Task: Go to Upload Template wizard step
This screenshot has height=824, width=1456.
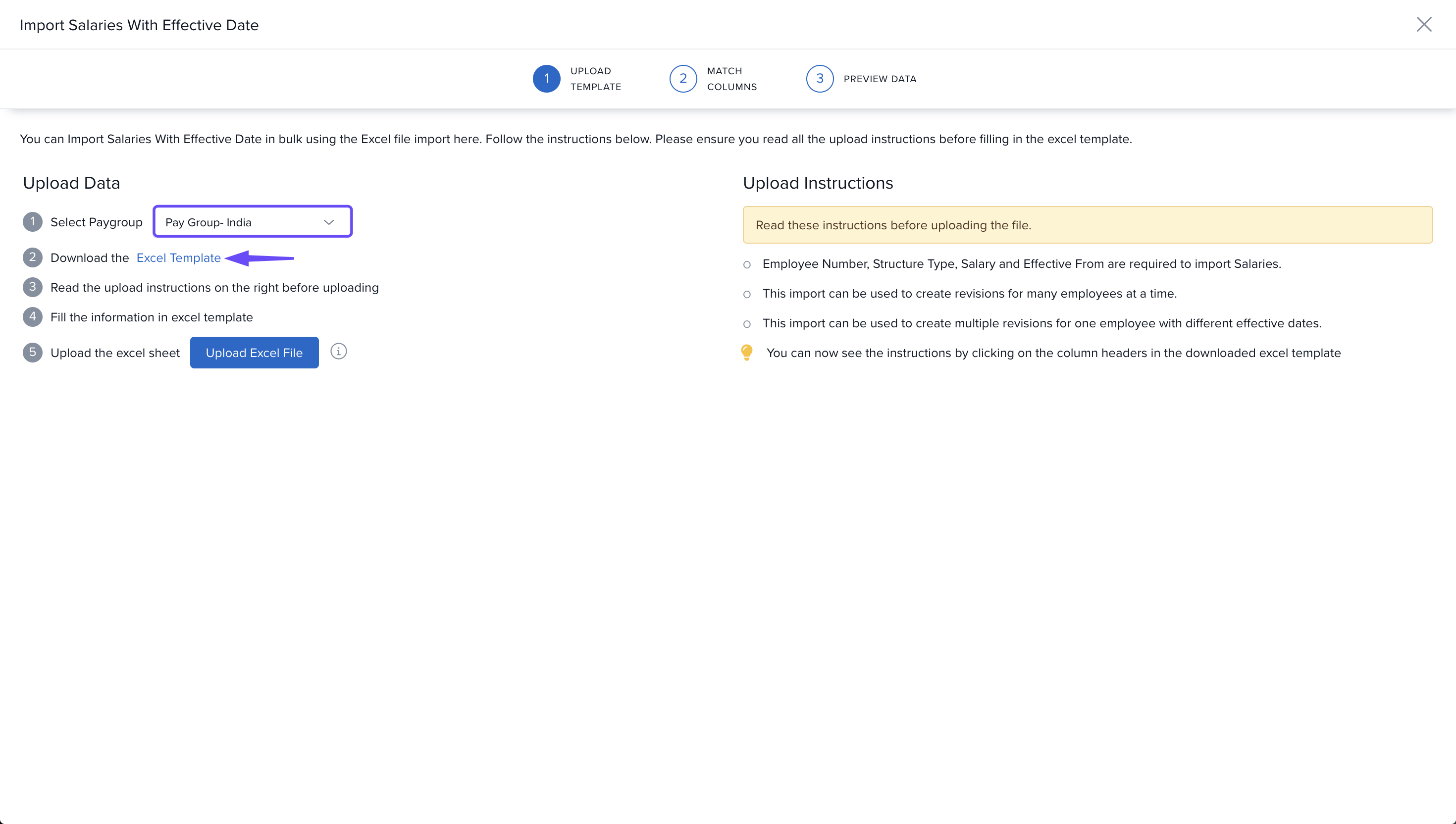Action: (595, 79)
